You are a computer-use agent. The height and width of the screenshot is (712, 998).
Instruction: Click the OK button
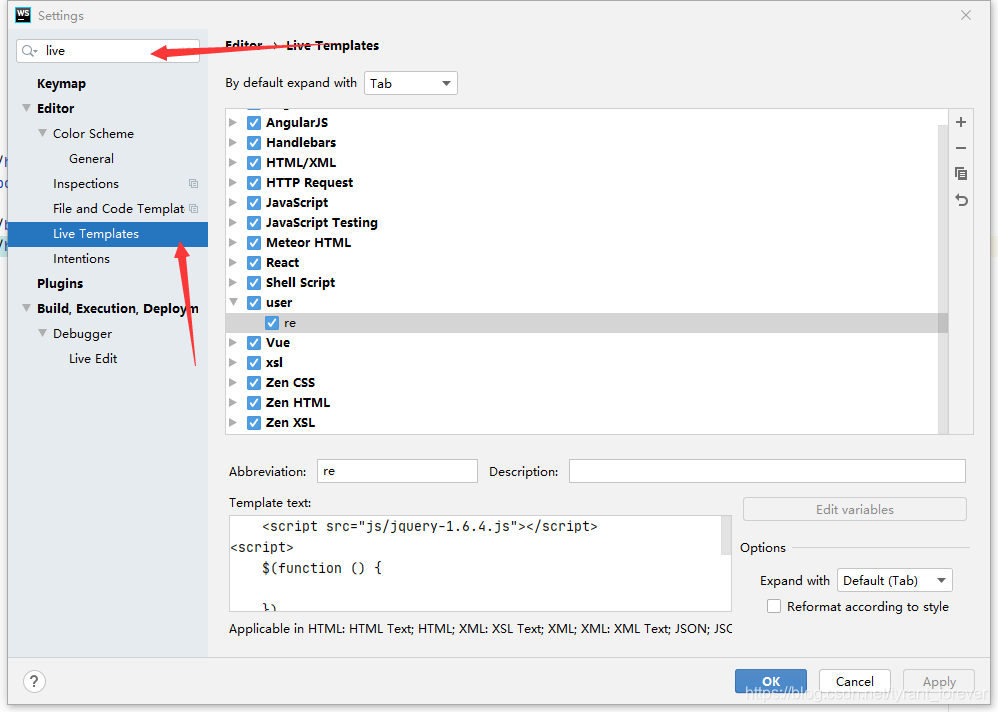coord(771,681)
